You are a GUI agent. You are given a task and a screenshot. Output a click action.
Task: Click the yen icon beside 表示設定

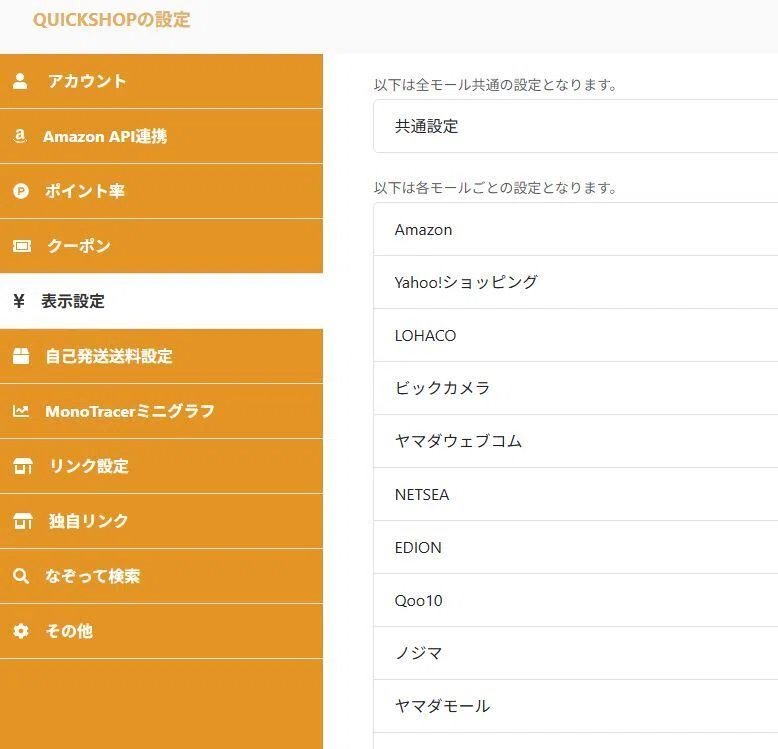[19, 301]
